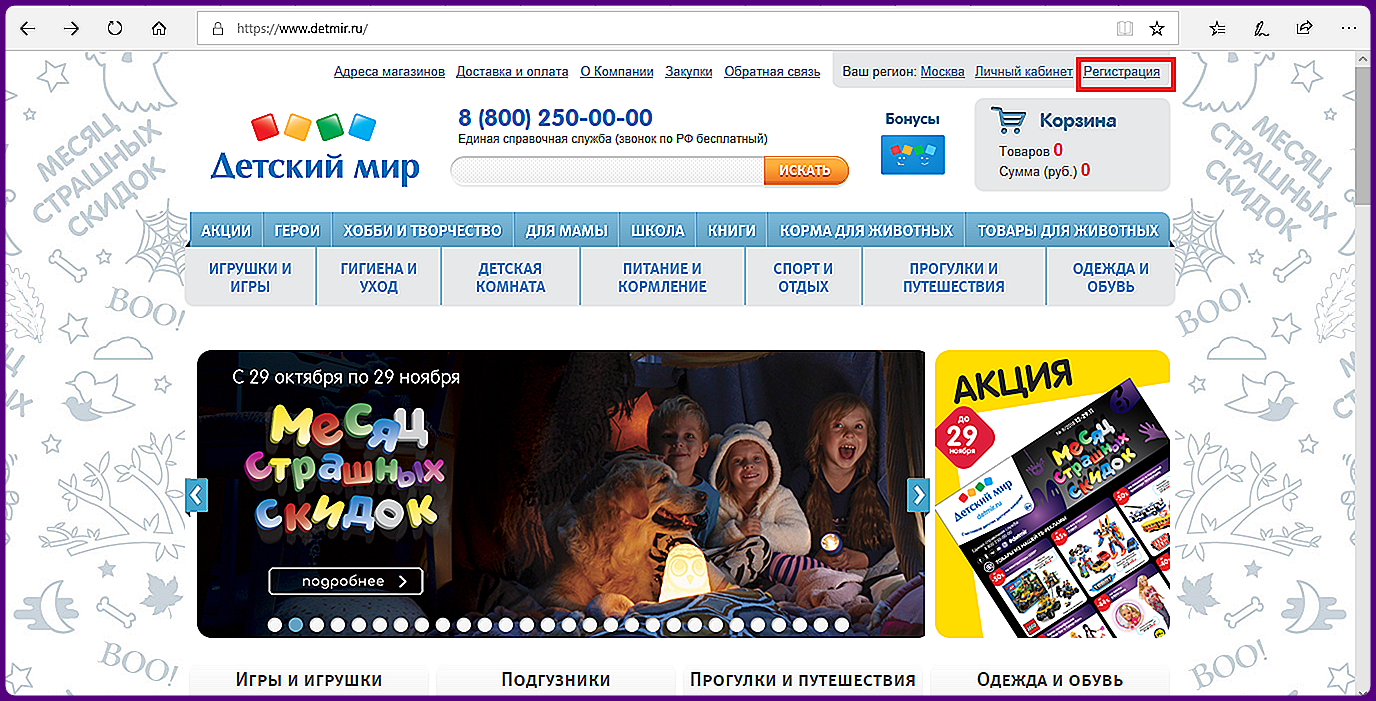This screenshot has width=1376, height=701.
Task: Open ПРОГУЛКИ И ПУТЕШЕСТВИЯ category
Action: click(954, 277)
